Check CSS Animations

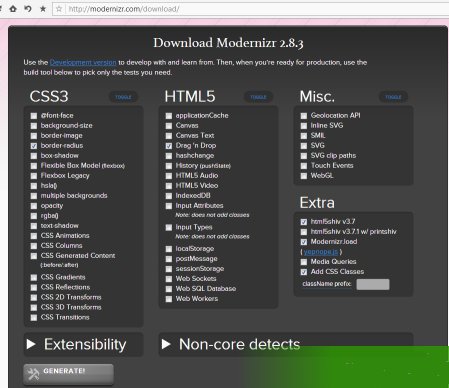34,236
